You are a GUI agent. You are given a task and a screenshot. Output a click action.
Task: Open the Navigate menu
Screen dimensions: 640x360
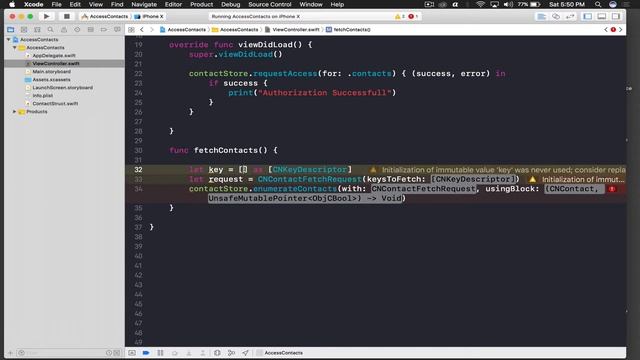(x=144, y=4)
